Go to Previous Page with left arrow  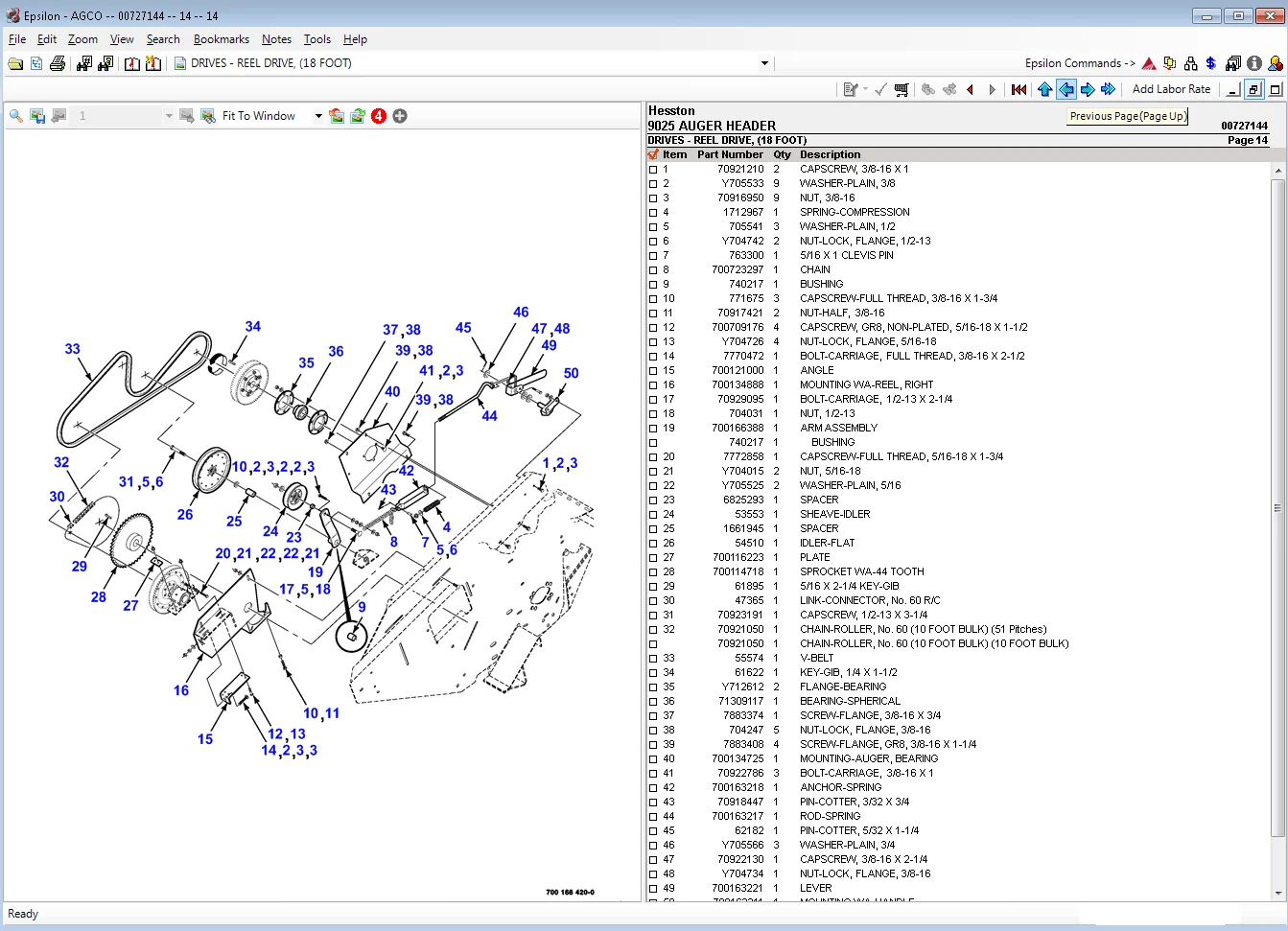1066,89
